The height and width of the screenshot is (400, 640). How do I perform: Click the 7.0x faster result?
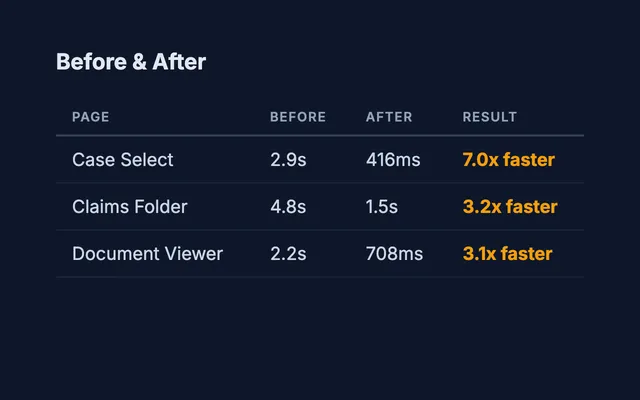pos(508,160)
